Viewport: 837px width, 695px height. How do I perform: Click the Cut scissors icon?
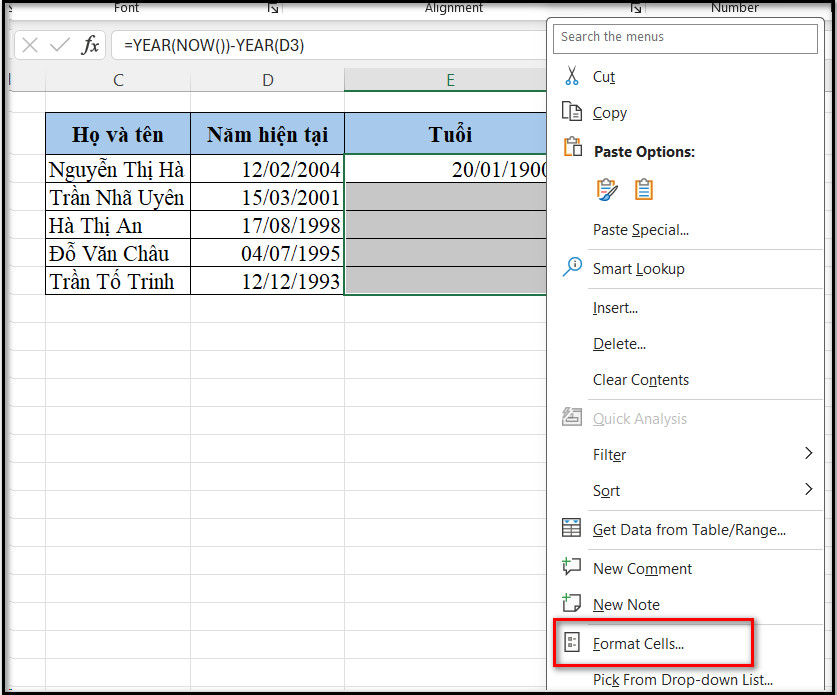click(x=572, y=76)
